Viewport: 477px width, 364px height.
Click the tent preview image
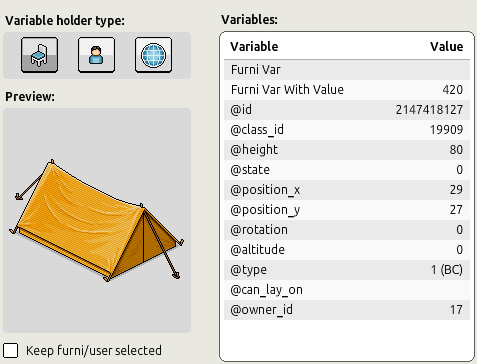click(97, 221)
